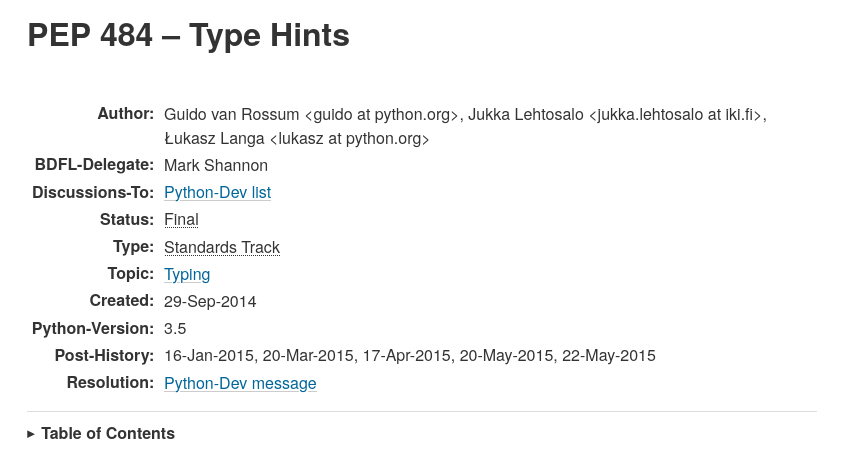Click post-history date 20-Mar-2015

tap(308, 356)
